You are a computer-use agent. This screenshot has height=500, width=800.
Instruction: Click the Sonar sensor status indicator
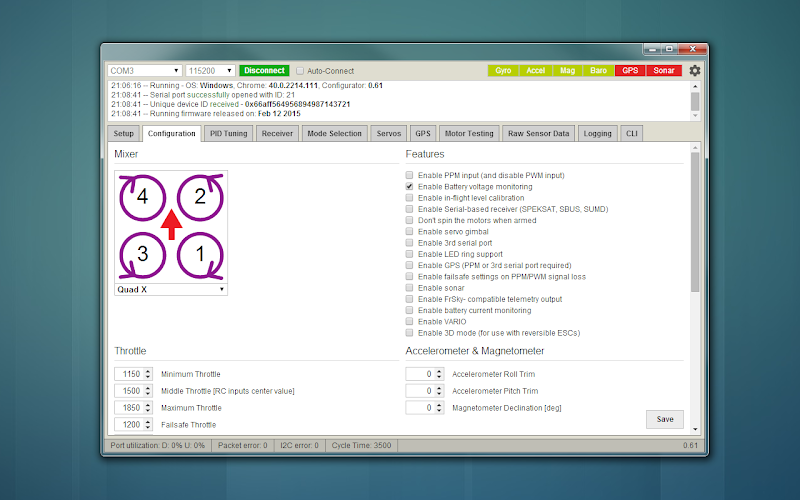click(x=664, y=70)
